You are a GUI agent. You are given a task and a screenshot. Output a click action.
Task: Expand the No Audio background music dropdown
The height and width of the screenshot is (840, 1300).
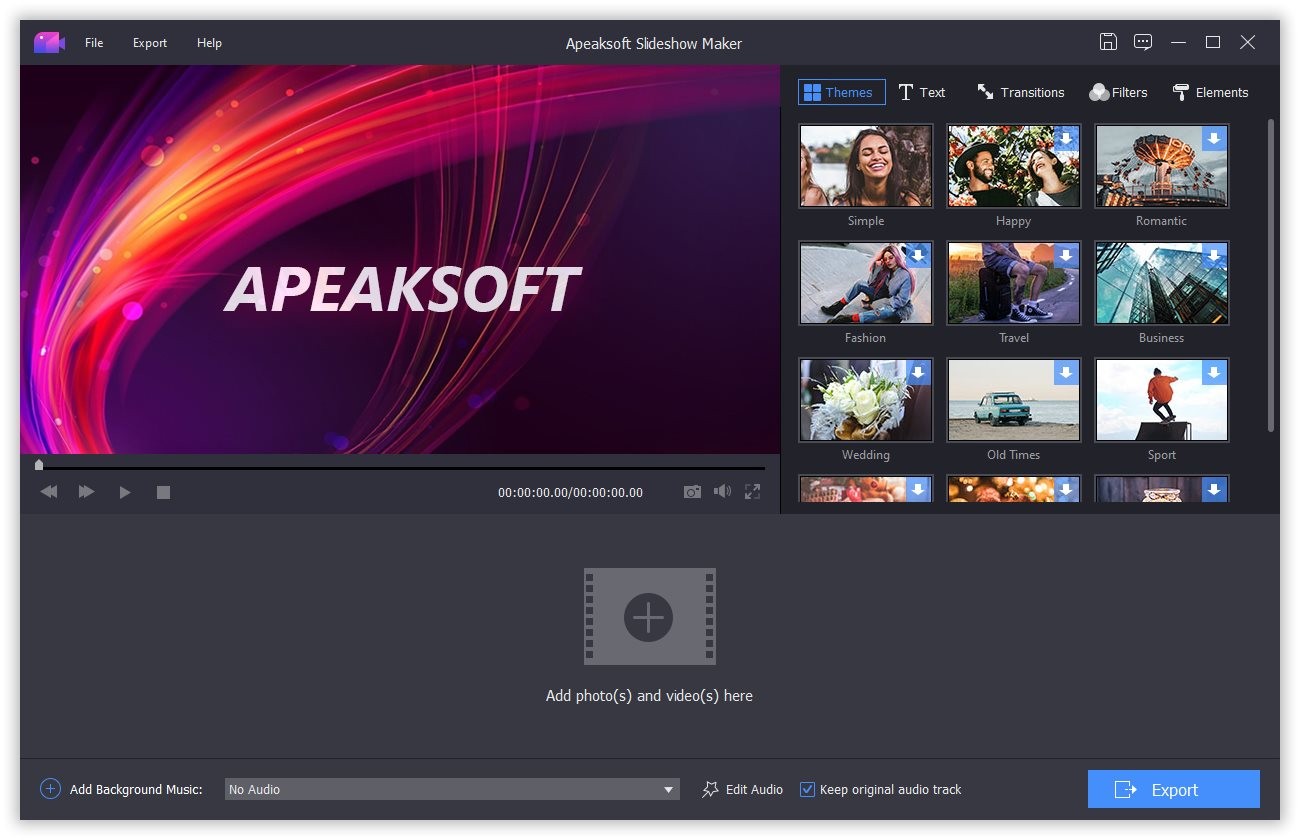tap(452, 789)
